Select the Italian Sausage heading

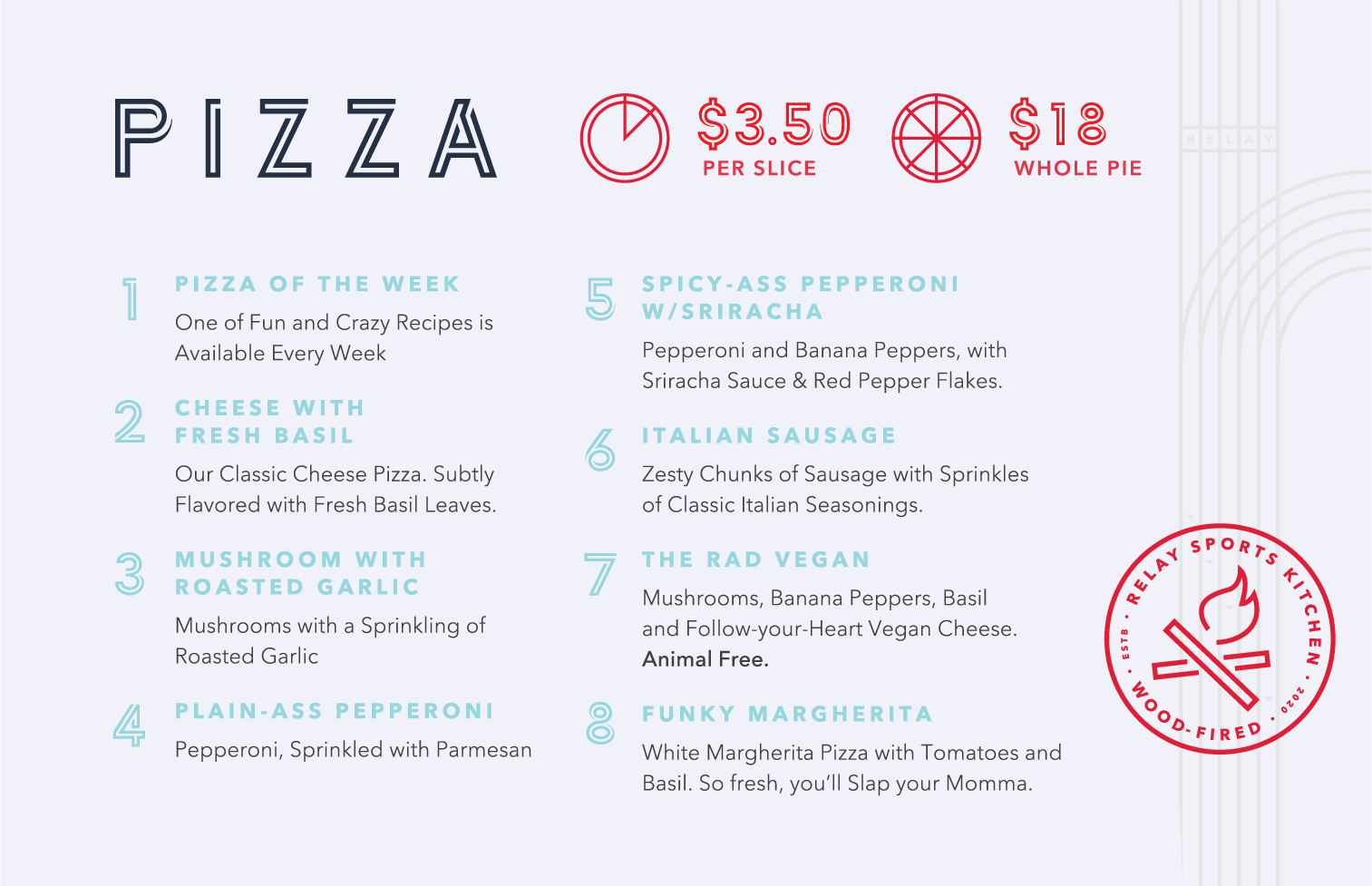coord(769,435)
